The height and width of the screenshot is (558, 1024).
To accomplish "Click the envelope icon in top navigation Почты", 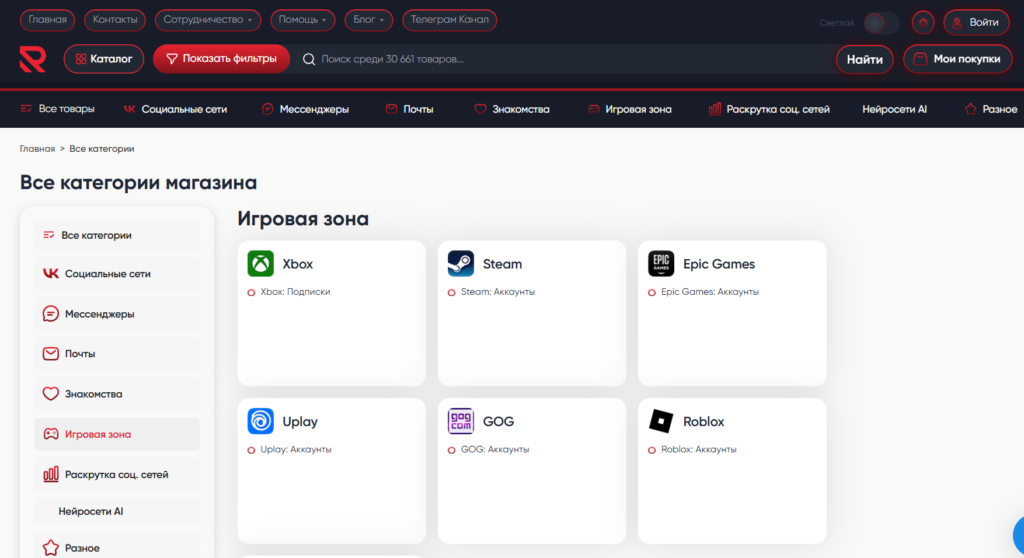I will (391, 109).
